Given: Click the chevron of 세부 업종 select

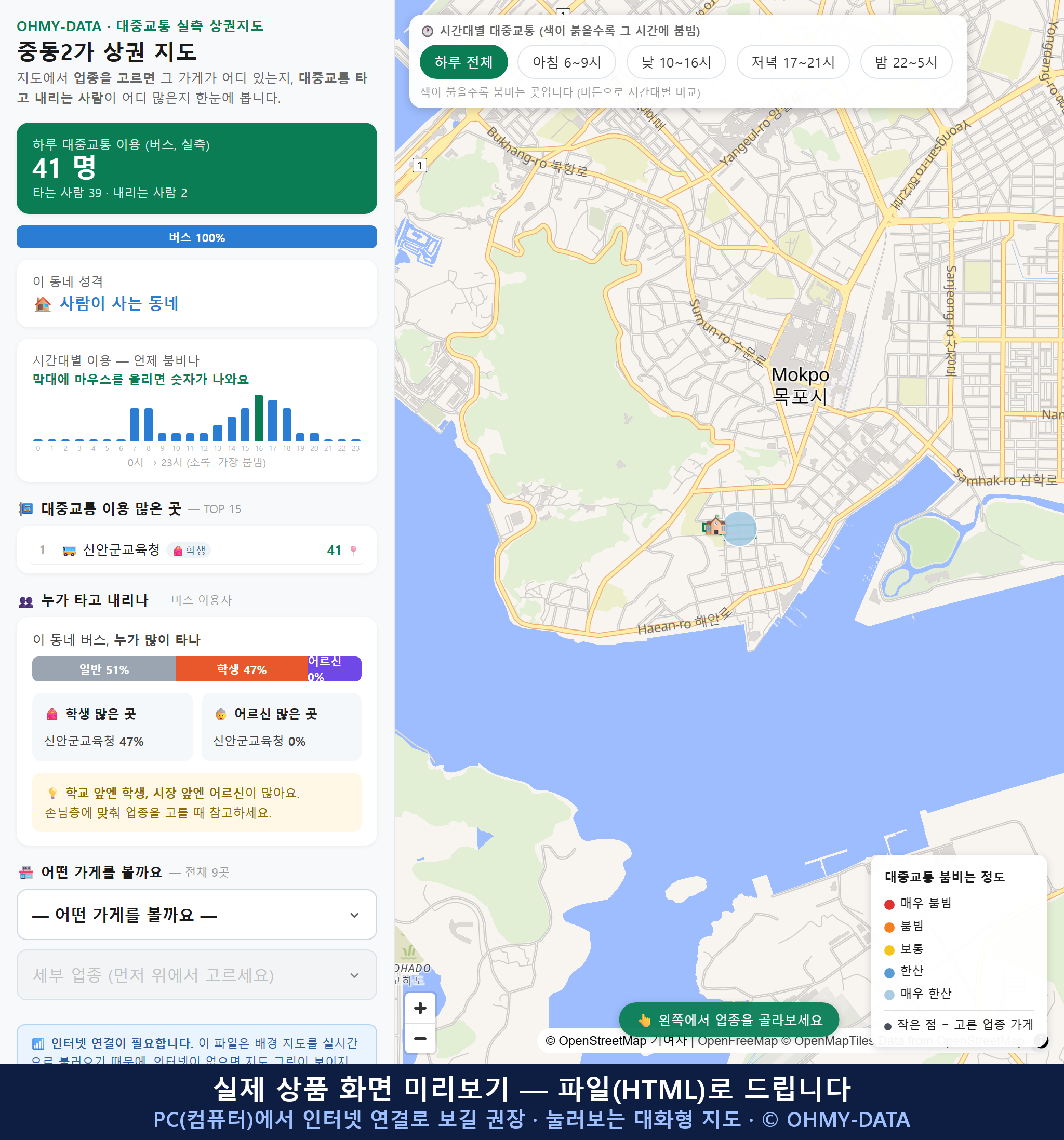Looking at the screenshot, I should tap(354, 975).
